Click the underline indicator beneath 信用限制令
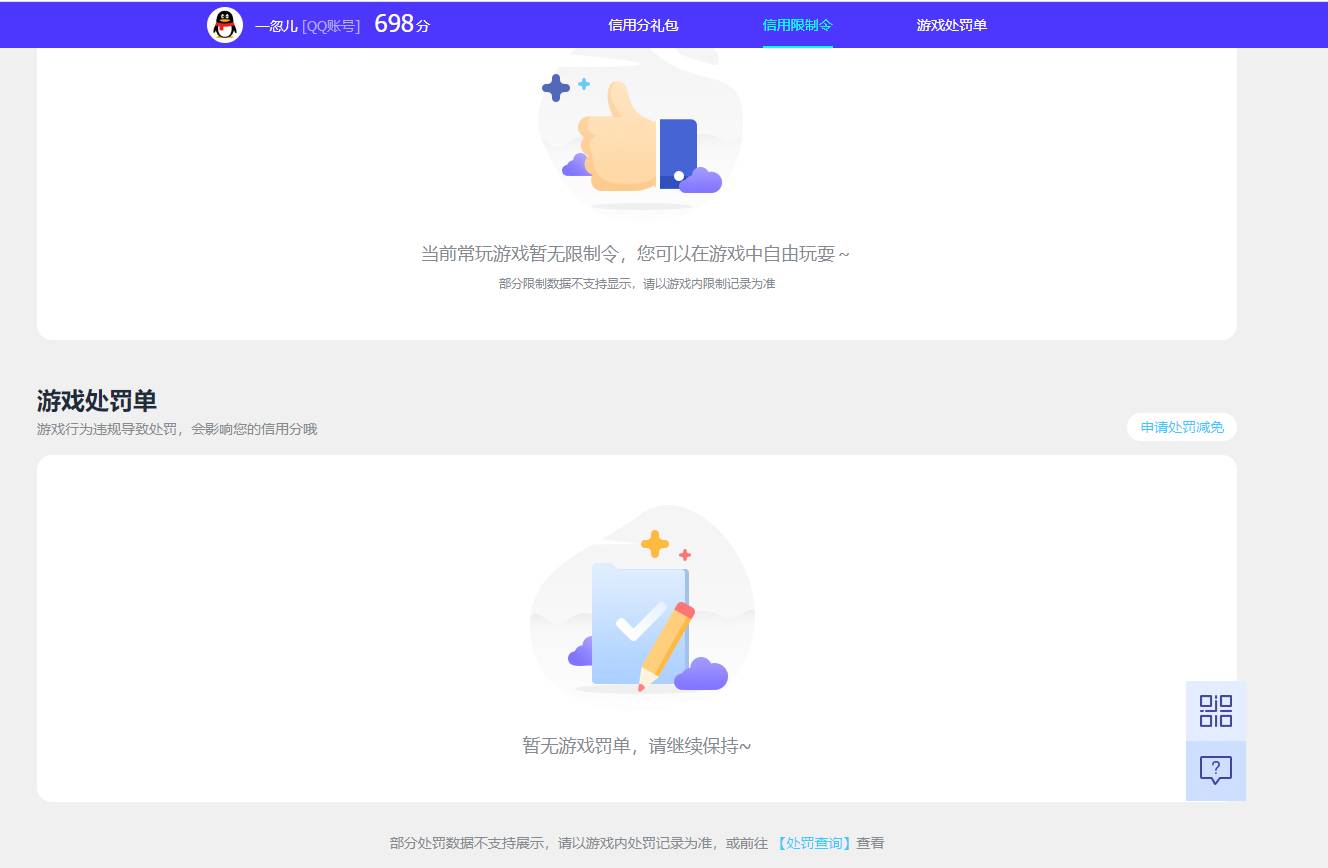 pos(797,45)
